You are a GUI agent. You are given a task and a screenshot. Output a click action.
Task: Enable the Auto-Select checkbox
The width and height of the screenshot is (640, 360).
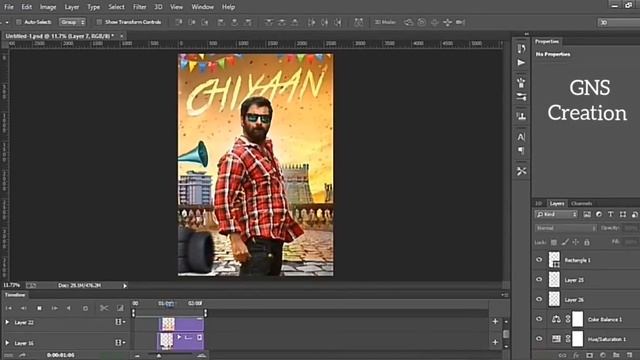pos(19,22)
